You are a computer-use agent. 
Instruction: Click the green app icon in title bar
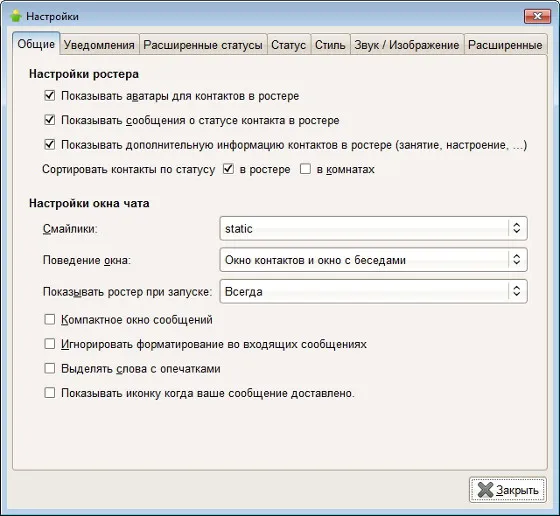16,16
